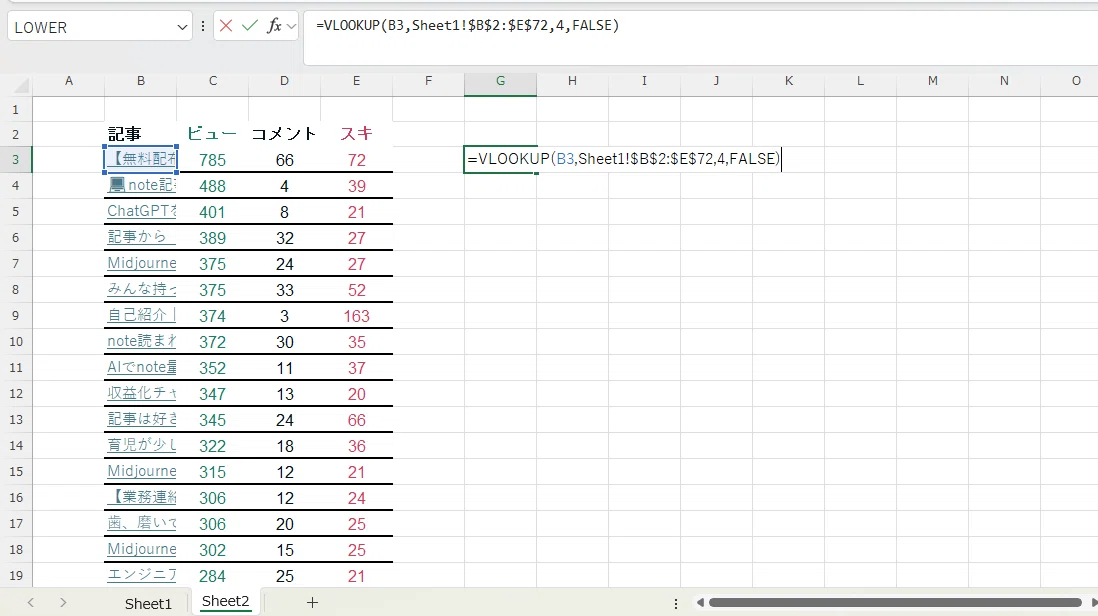
Task: Click the スキ header cell
Action: click(356, 134)
